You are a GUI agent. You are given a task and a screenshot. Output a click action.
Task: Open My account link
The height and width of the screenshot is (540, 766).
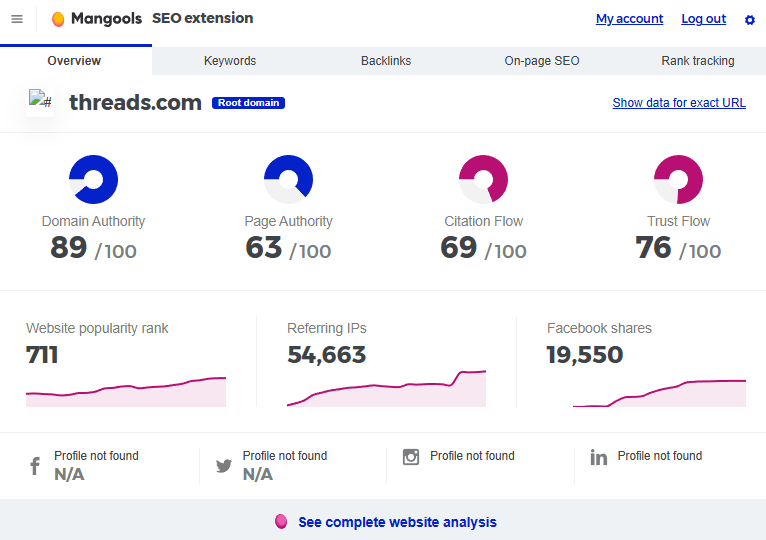click(x=629, y=19)
